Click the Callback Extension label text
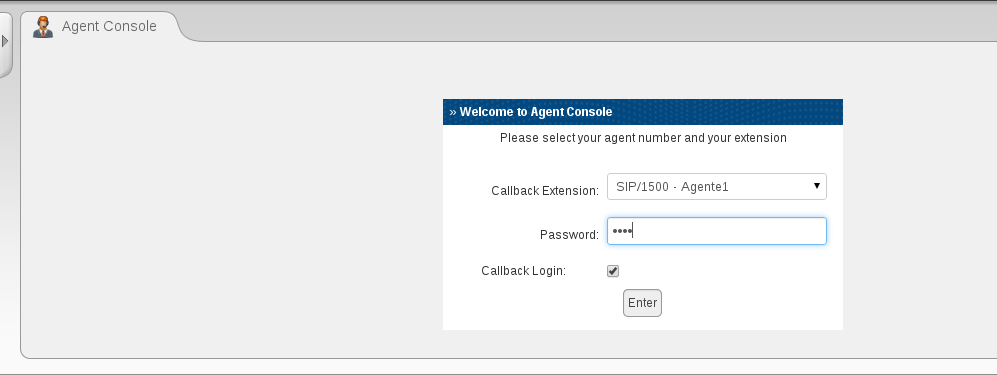The image size is (997, 375). [545, 191]
